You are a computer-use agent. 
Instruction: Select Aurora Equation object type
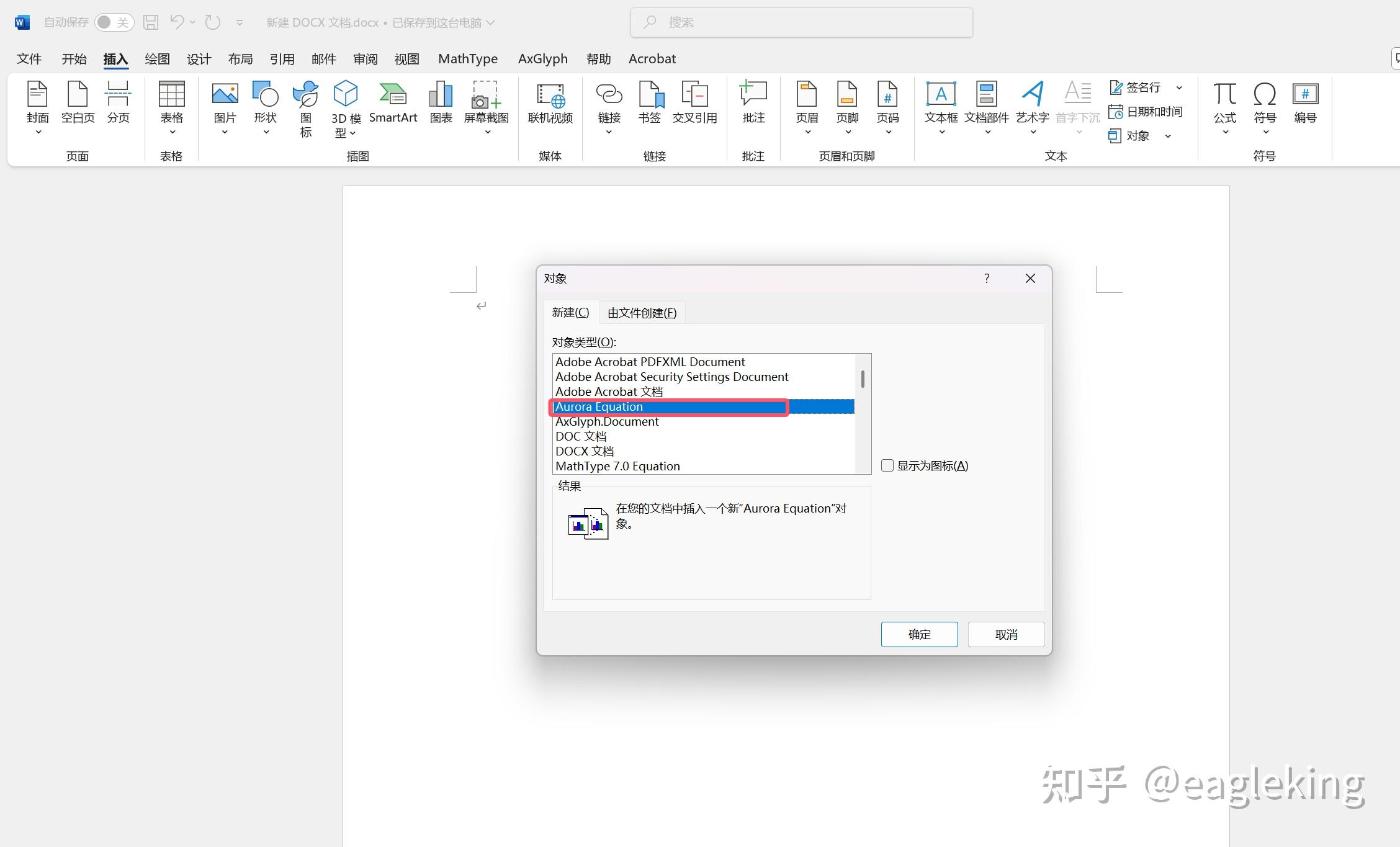click(x=703, y=406)
